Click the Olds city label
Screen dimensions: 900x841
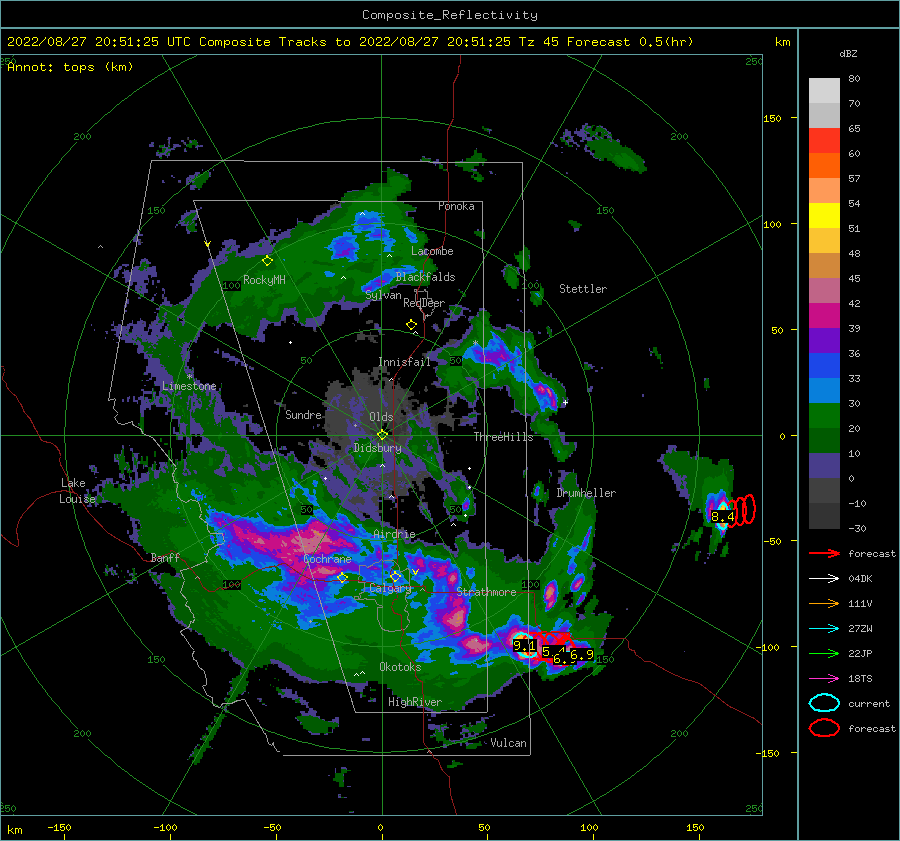(381, 417)
